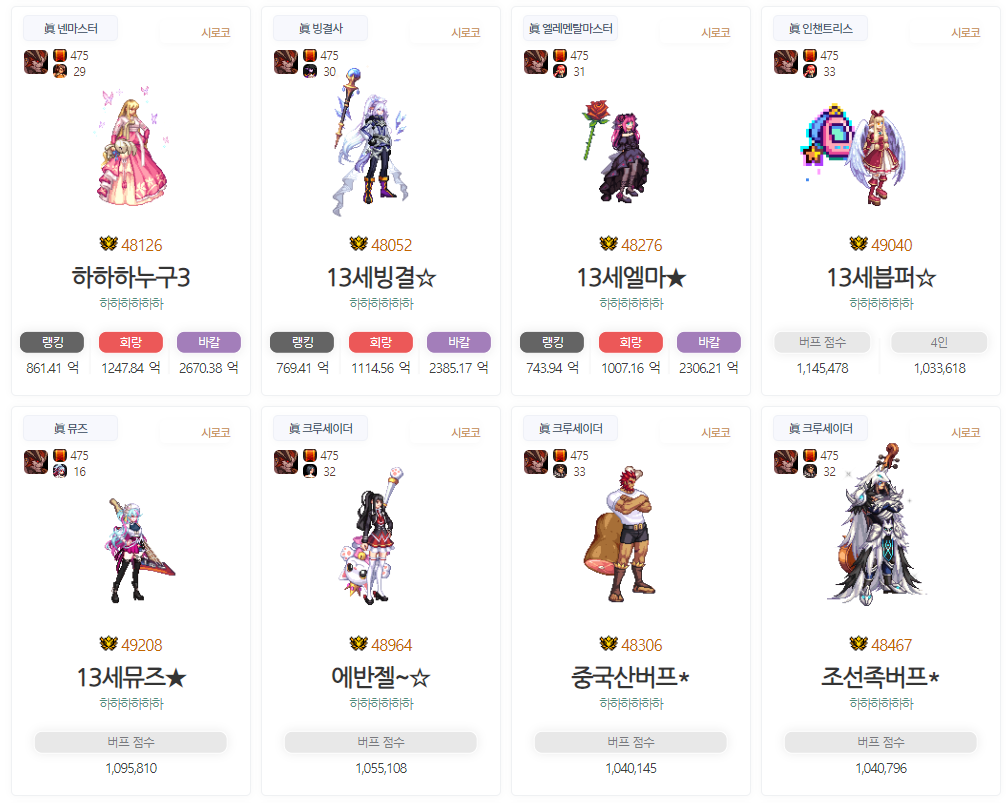
Task: Click the 버프 점수 bar on 13세뮤즈★ card
Action: [131, 741]
